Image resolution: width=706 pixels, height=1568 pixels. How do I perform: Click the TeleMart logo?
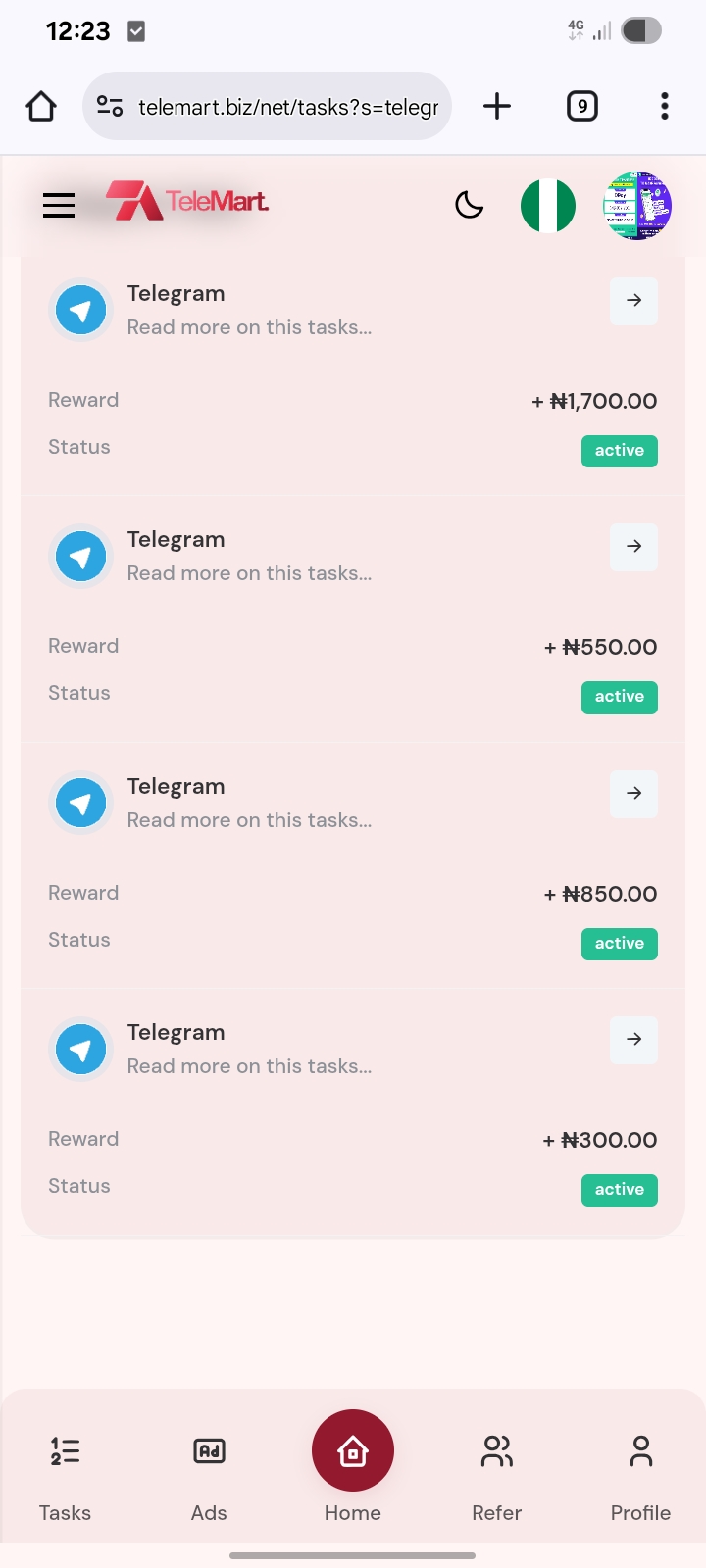pos(188,202)
